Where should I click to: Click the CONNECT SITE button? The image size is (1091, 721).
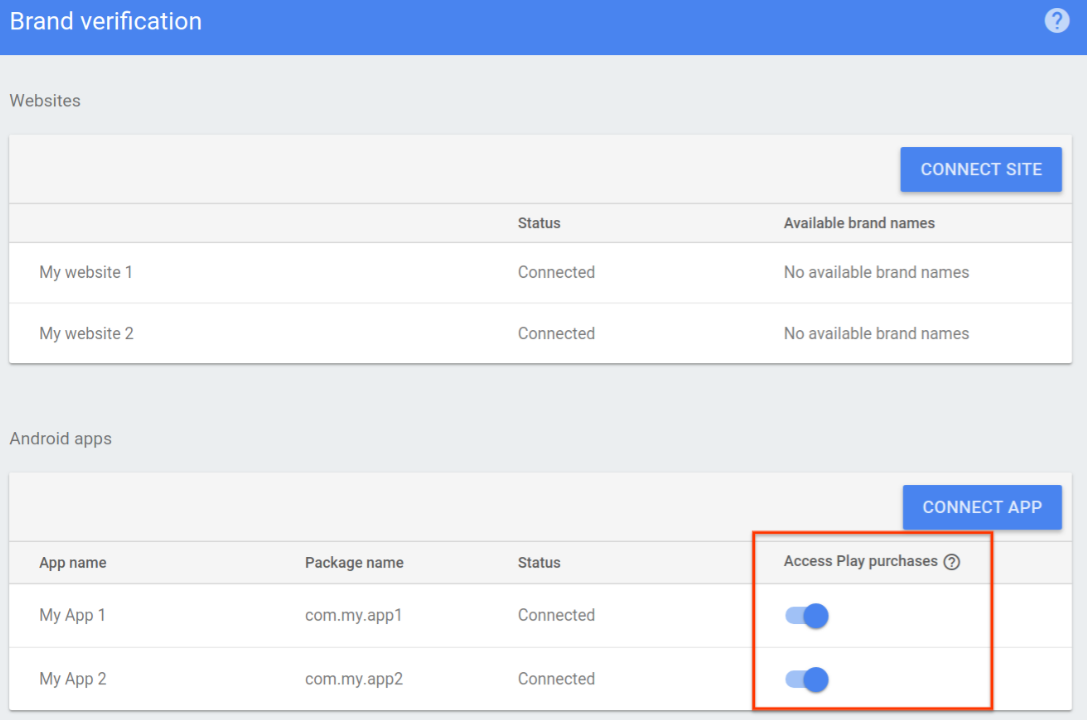[x=980, y=169]
